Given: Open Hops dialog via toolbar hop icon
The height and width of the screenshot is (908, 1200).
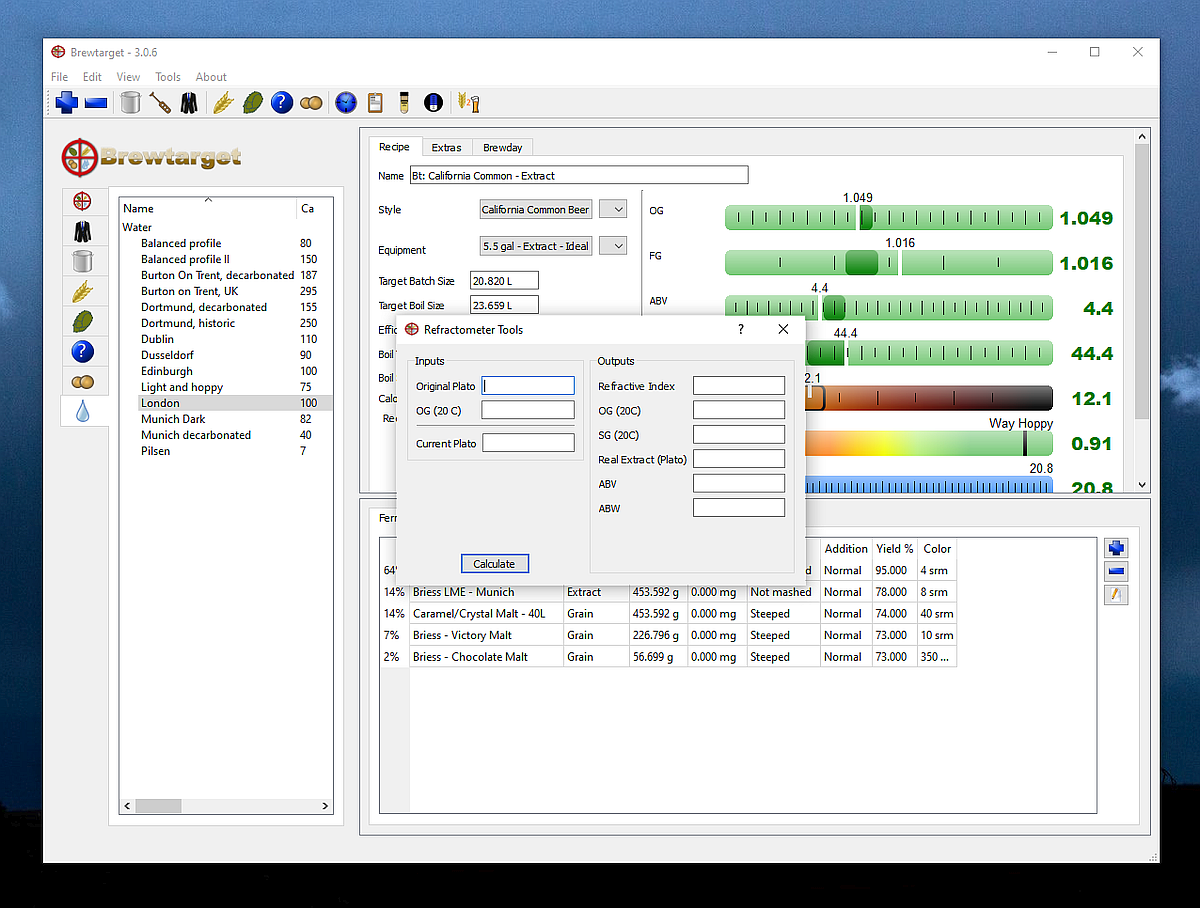Looking at the screenshot, I should pyautogui.click(x=253, y=102).
